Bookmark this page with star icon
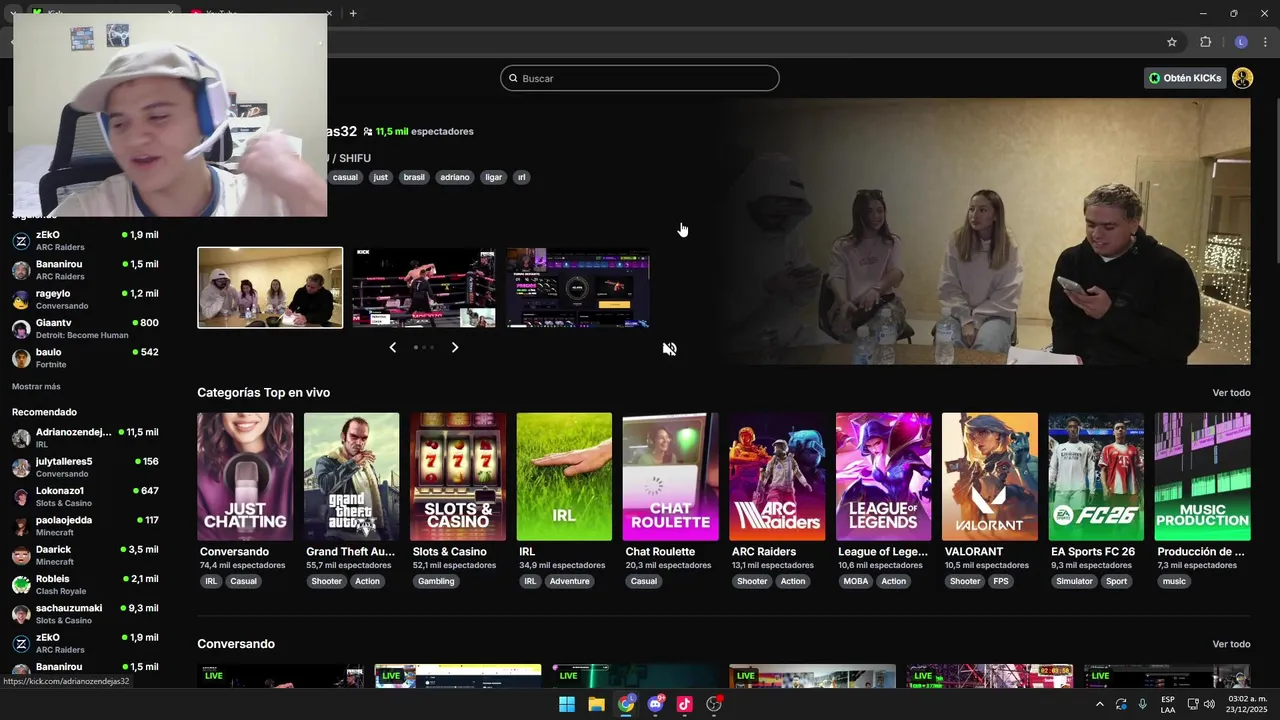The image size is (1280, 720). coord(1172,42)
